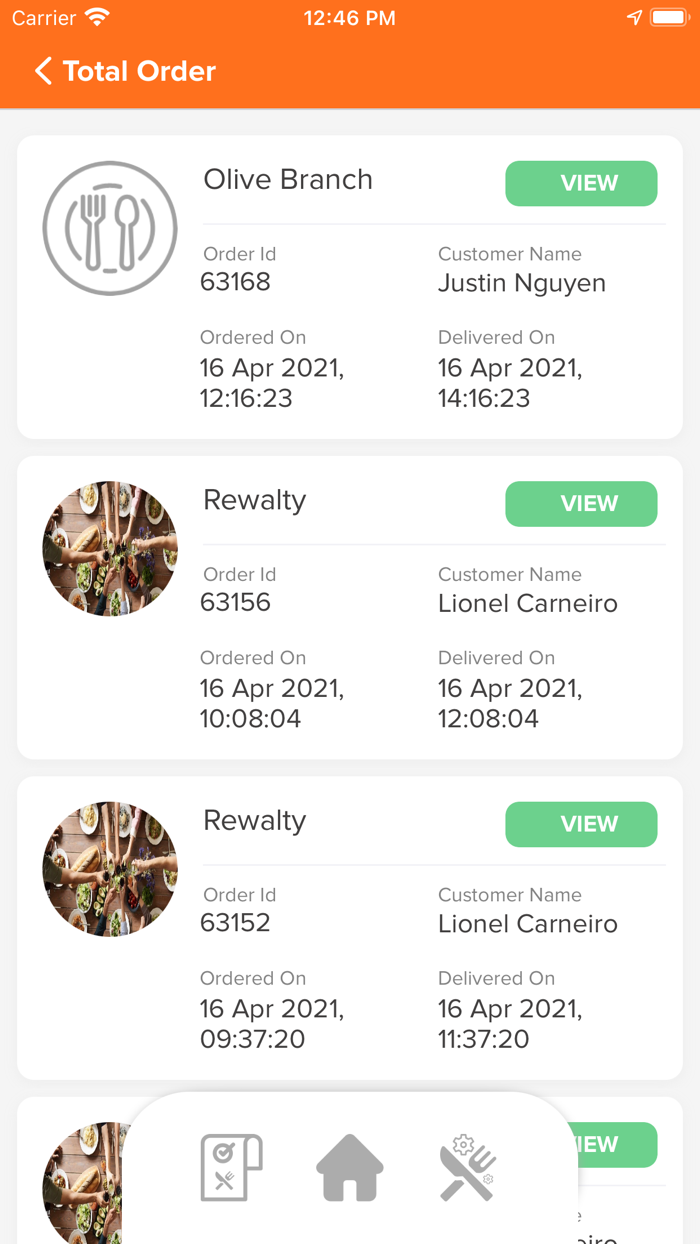Open the orders list icon in bottom navigation
The image size is (700, 1244).
pyautogui.click(x=231, y=1167)
